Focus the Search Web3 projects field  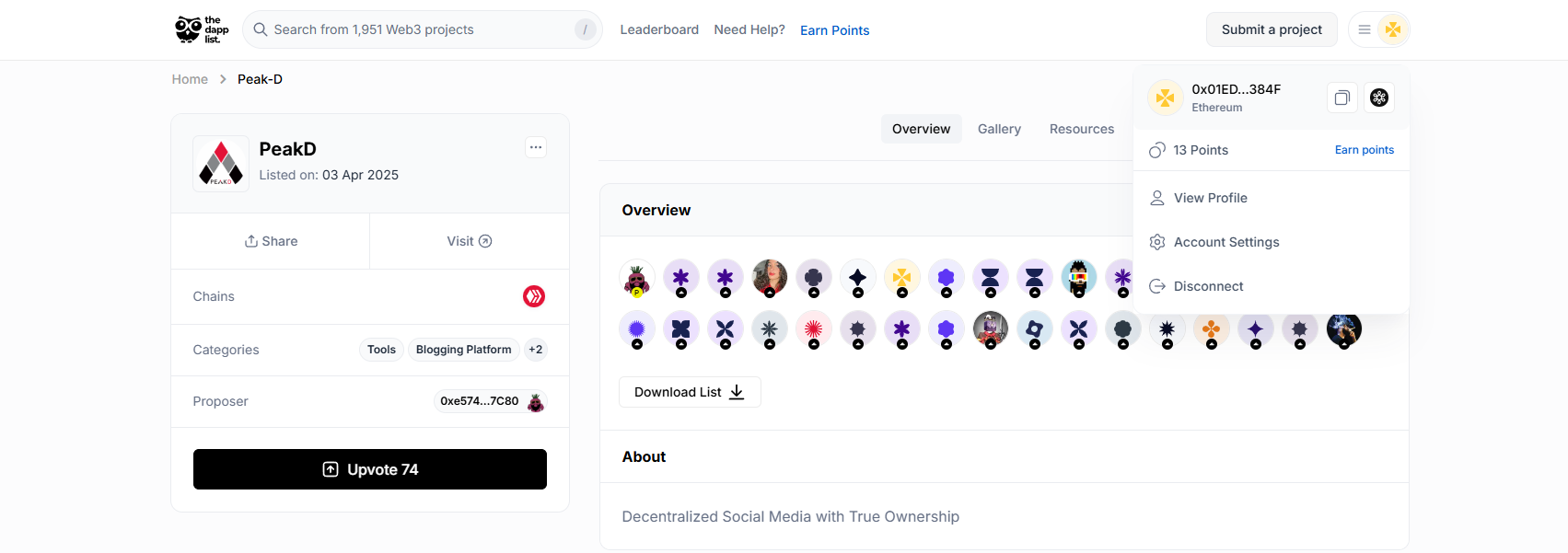[x=423, y=29]
